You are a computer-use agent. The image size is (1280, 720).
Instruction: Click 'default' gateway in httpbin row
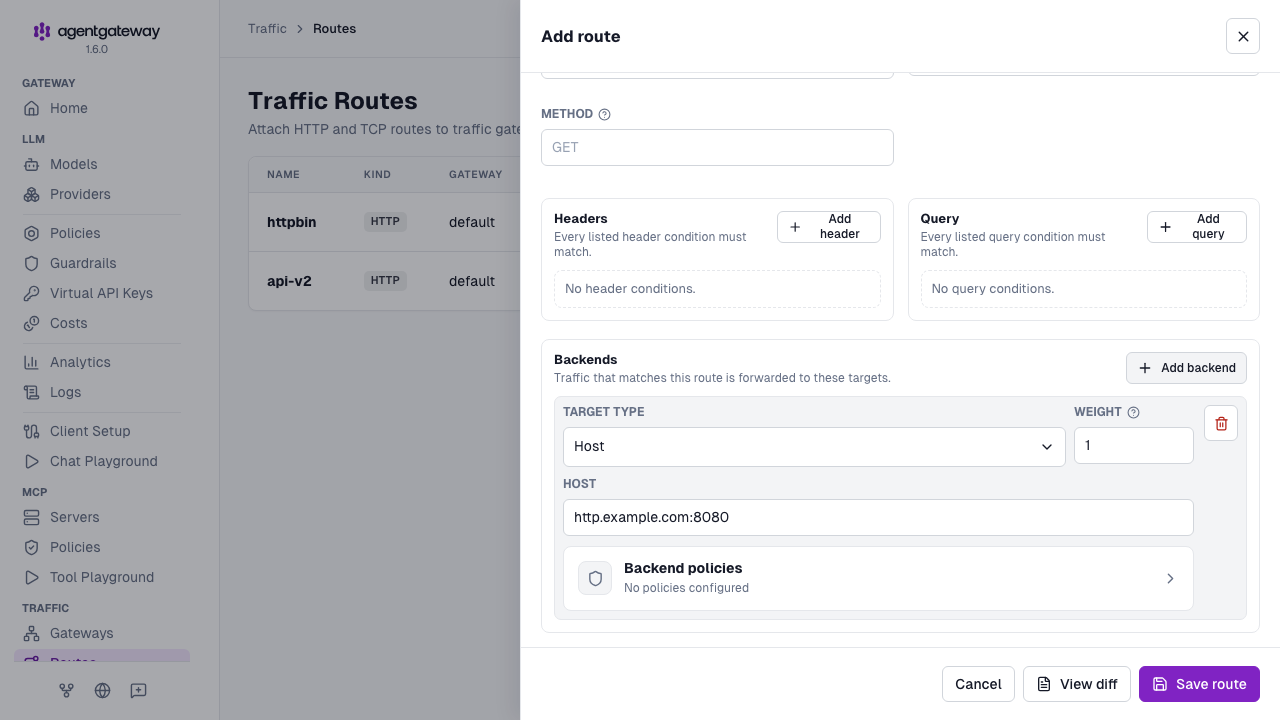472,222
